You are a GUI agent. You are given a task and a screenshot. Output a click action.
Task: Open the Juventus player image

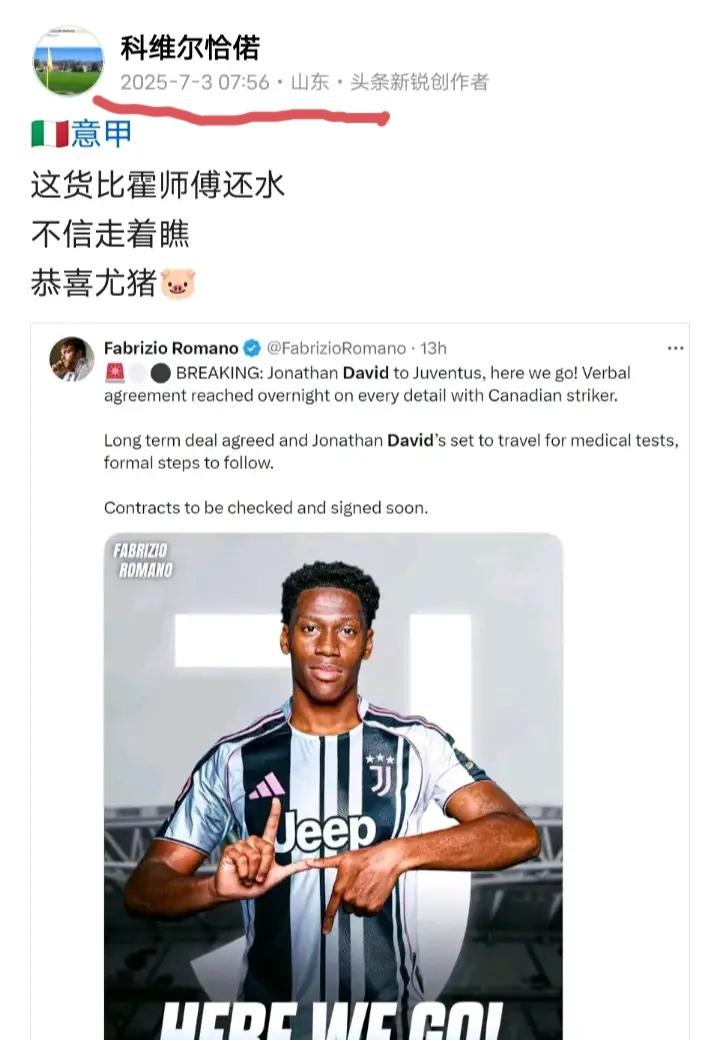(x=333, y=786)
